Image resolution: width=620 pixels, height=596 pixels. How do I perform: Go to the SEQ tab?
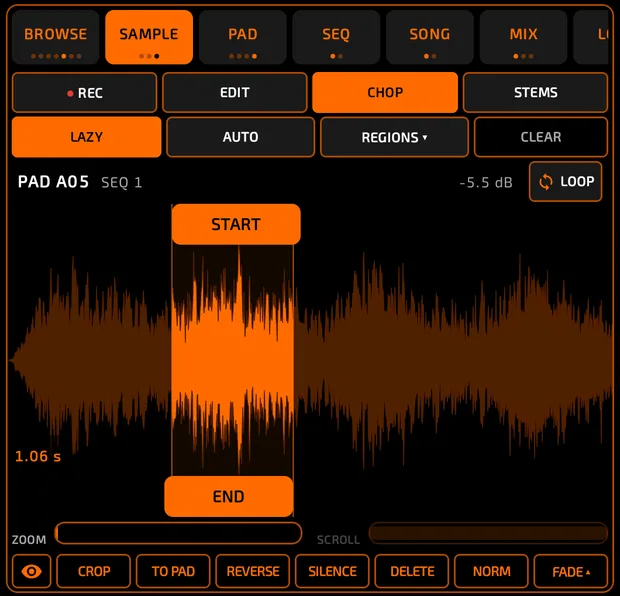[x=336, y=37]
